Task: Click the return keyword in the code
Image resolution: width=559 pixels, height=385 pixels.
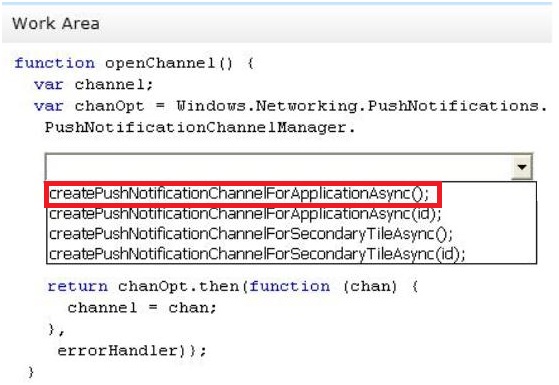Action: click(77, 286)
